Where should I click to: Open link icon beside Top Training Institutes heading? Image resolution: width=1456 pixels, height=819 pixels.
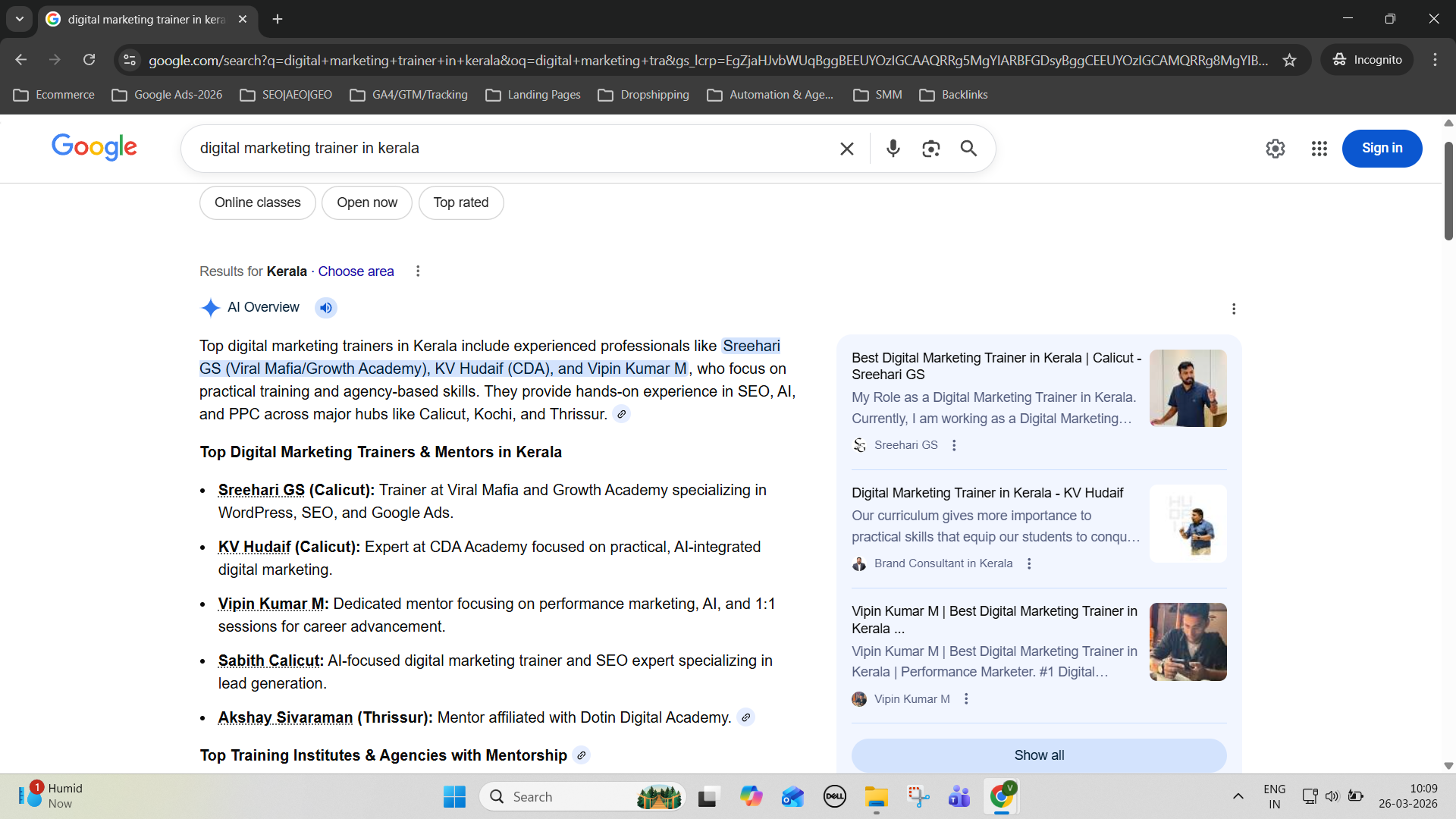(582, 755)
